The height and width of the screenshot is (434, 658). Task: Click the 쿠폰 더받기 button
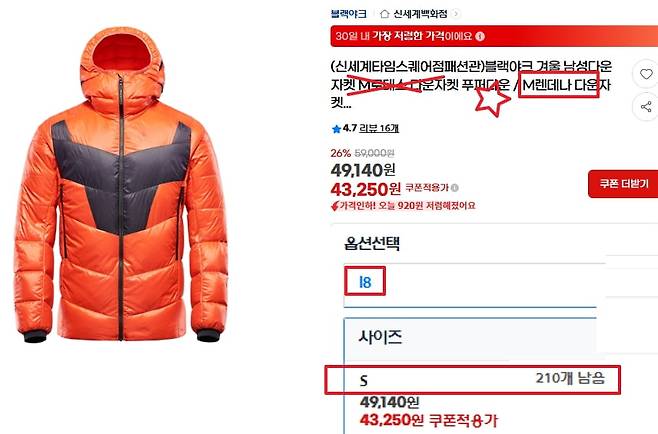(624, 183)
